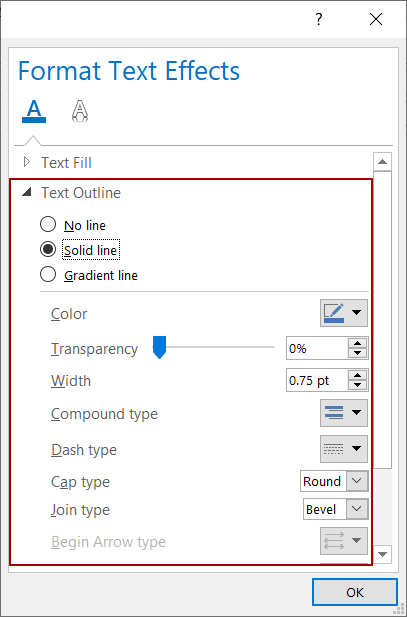The image size is (407, 617).
Task: Open the Text Fill & Outline tab icon
Action: pyautogui.click(x=34, y=111)
